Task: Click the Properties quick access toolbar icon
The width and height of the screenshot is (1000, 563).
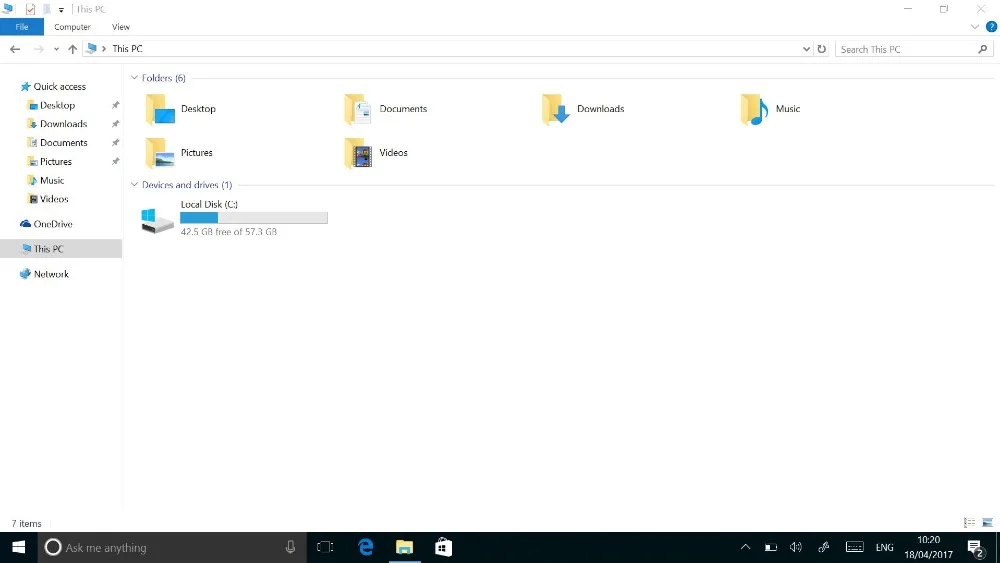Action: [x=30, y=9]
